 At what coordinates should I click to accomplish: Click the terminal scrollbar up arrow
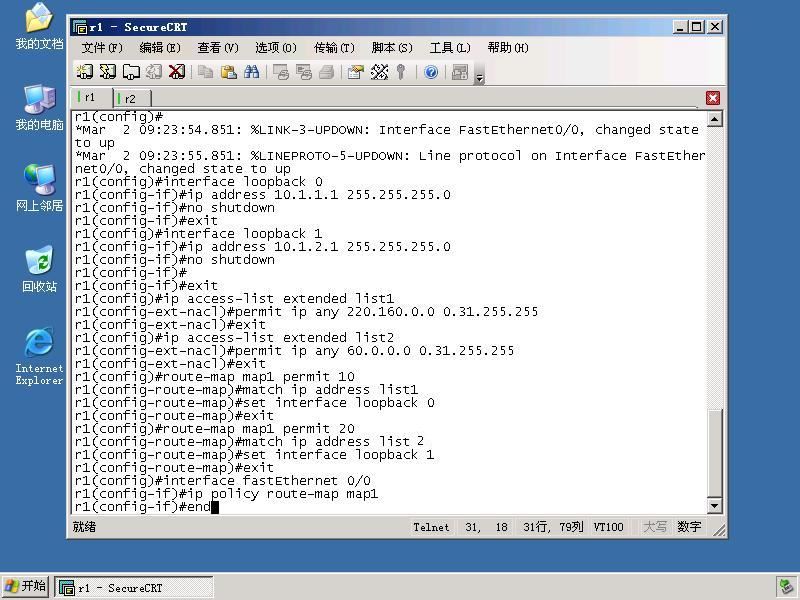pos(714,119)
